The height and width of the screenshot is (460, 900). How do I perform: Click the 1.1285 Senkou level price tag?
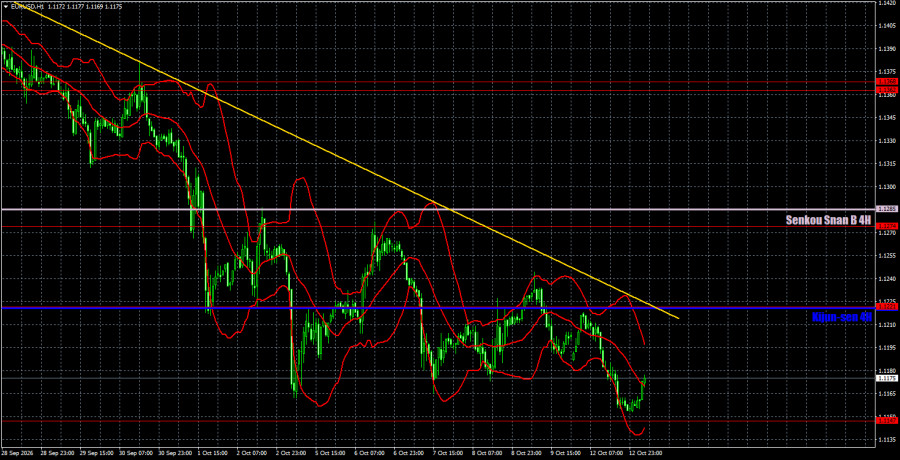(887, 210)
